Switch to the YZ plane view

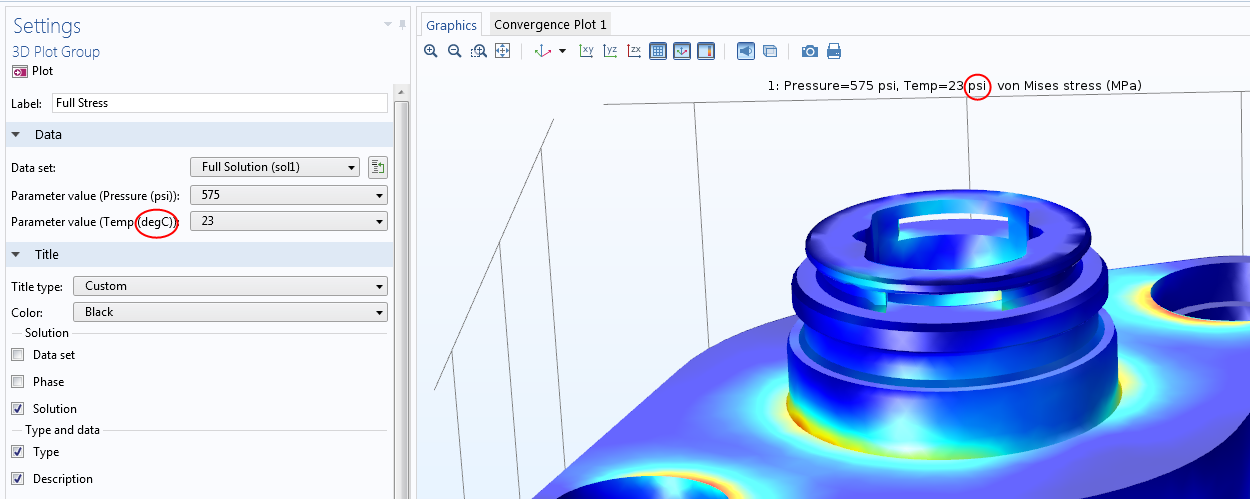point(610,51)
